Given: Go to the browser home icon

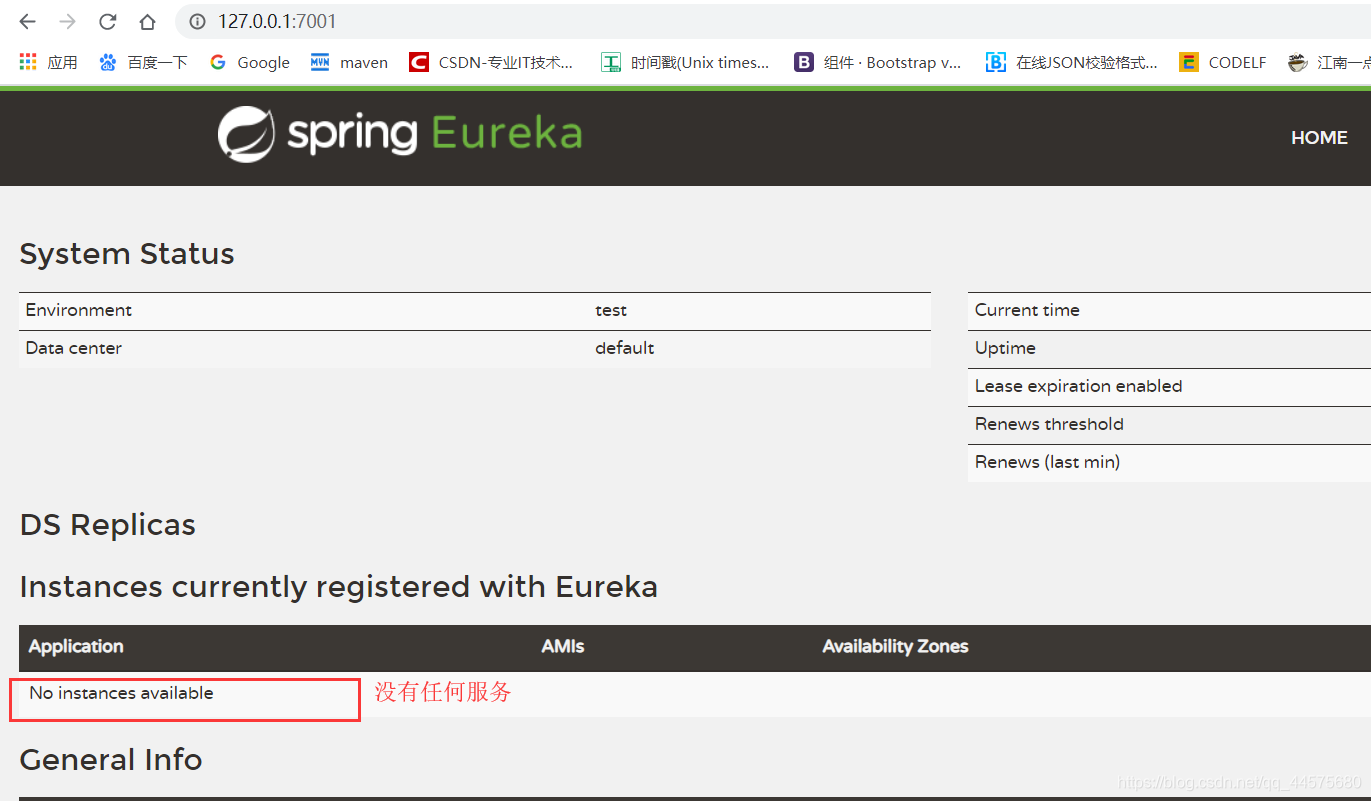Looking at the screenshot, I should pyautogui.click(x=147, y=21).
